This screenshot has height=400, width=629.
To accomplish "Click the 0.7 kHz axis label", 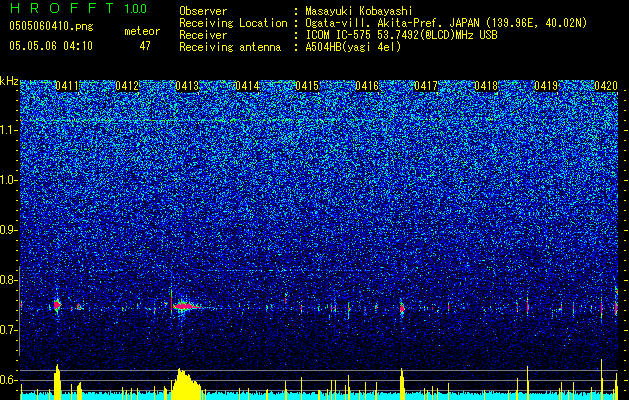I will coord(9,330).
